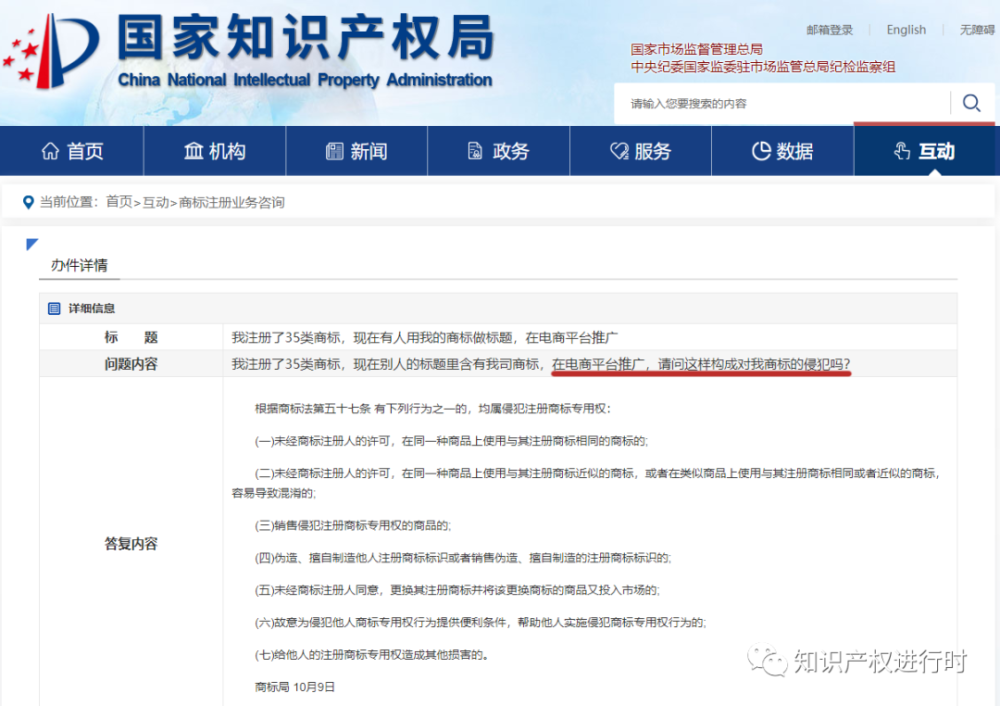The image size is (1000, 706).
Task: Switch to English site version
Action: (x=906, y=30)
